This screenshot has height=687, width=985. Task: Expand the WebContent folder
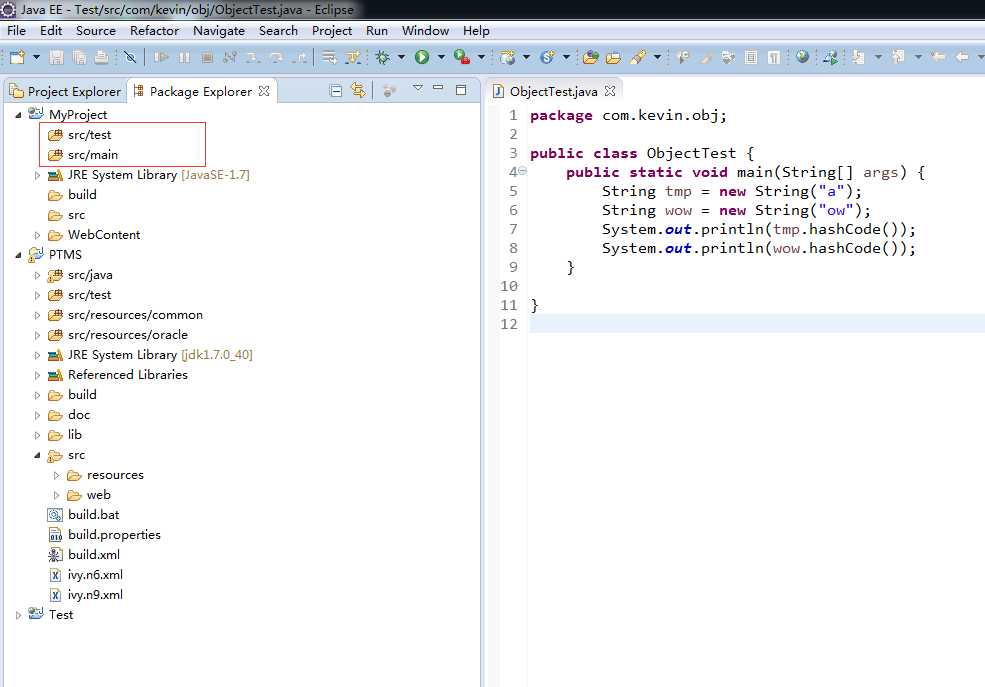click(x=37, y=235)
